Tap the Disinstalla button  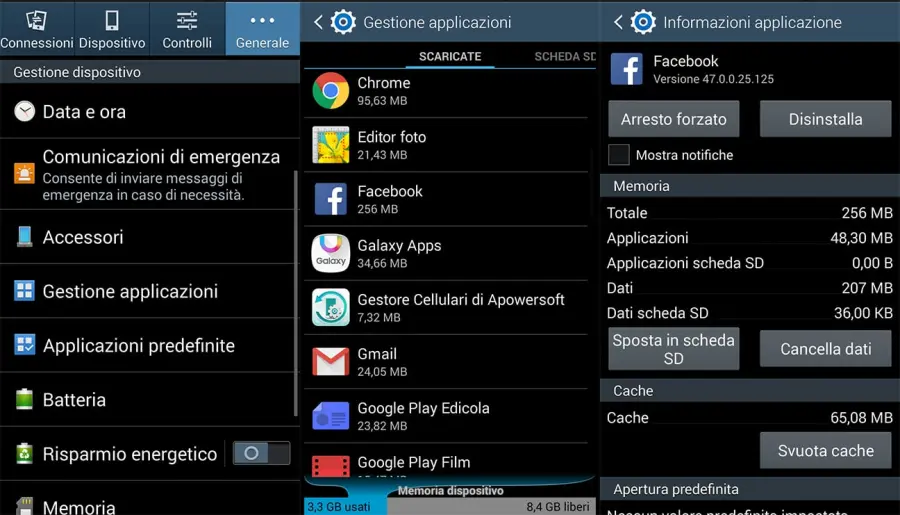coord(825,119)
